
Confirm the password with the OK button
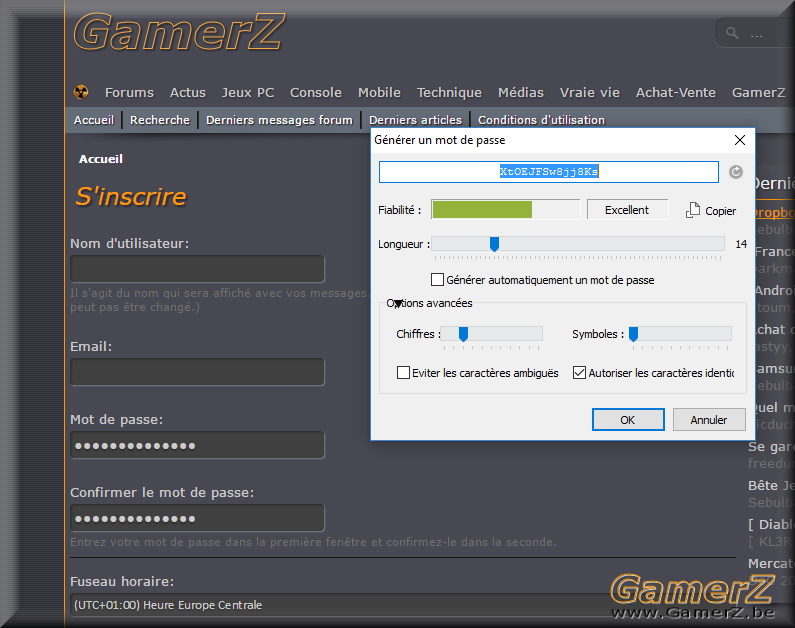pyautogui.click(x=628, y=420)
